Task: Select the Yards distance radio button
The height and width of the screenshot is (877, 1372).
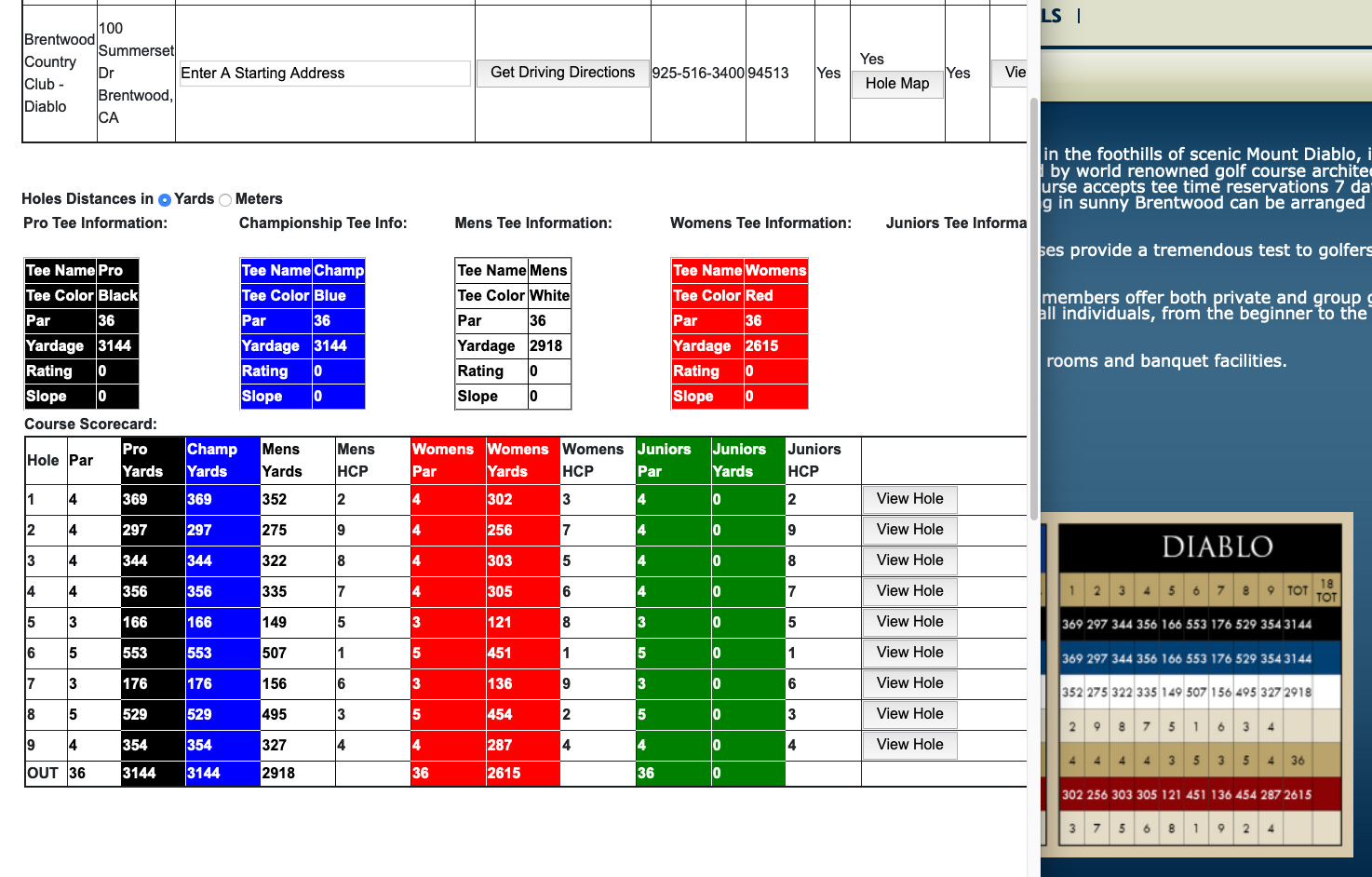Action: point(165,199)
